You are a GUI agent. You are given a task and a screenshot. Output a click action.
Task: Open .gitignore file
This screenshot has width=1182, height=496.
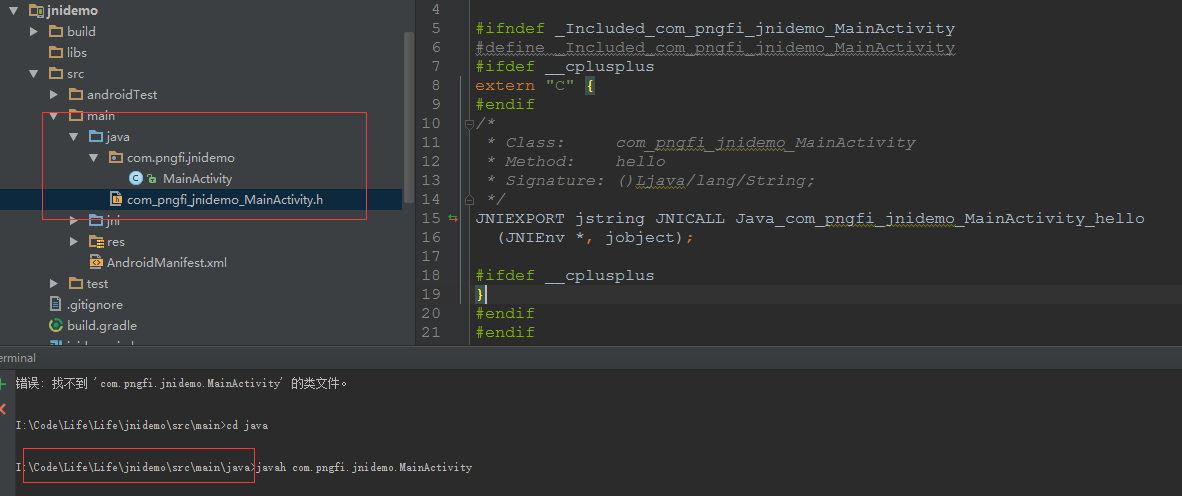click(95, 305)
